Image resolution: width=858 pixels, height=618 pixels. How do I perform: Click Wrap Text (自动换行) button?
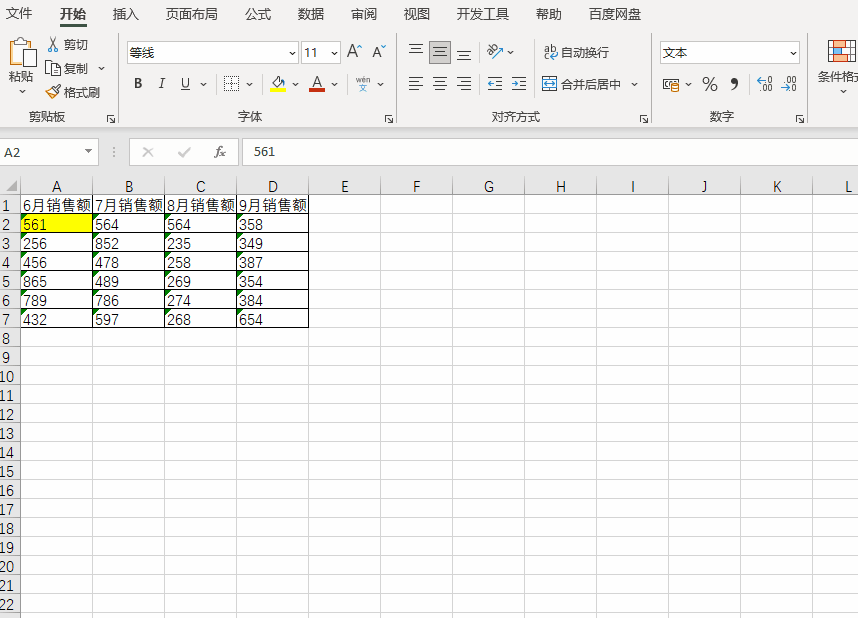[x=576, y=53]
